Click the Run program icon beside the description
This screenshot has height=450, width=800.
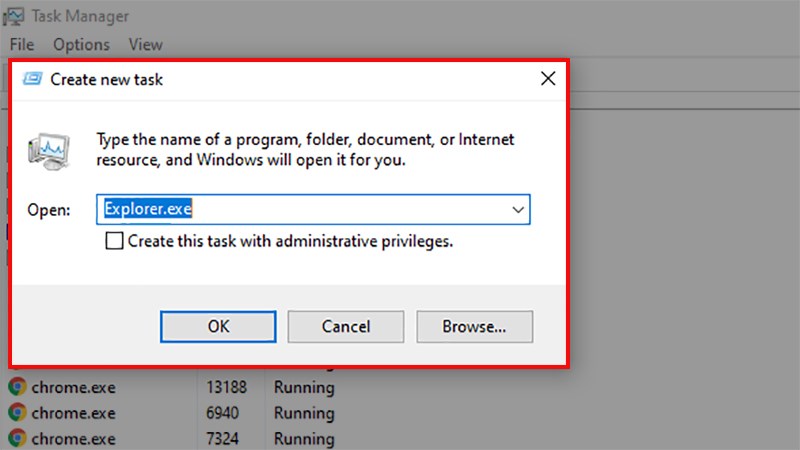47,149
